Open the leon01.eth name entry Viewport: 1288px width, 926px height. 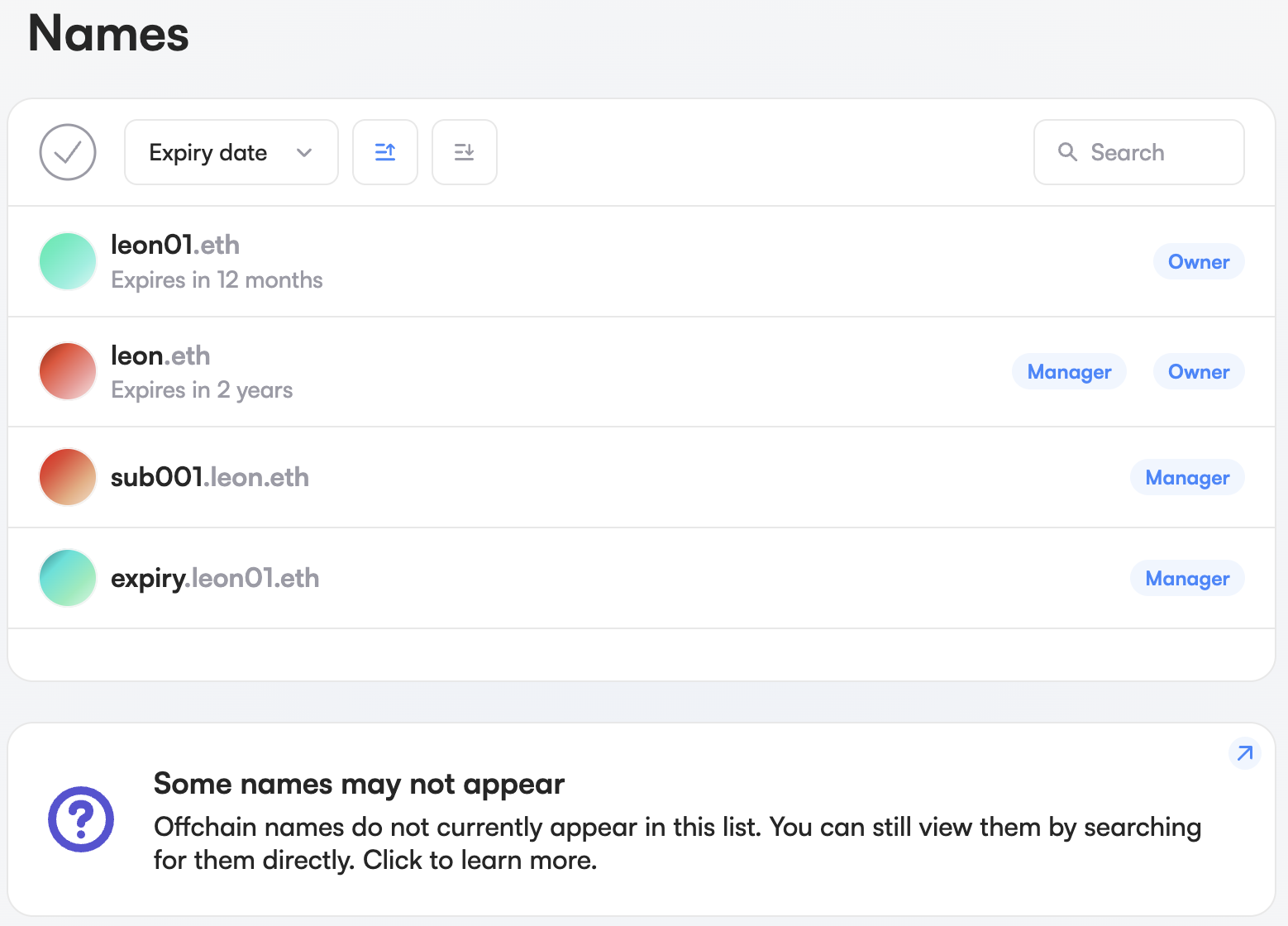pyautogui.click(x=175, y=246)
